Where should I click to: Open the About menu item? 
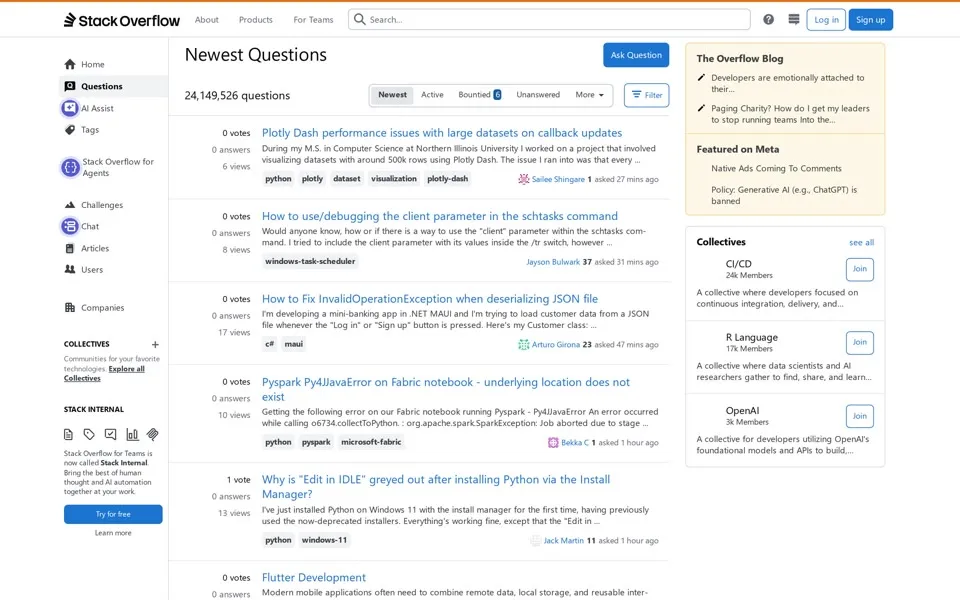click(207, 20)
